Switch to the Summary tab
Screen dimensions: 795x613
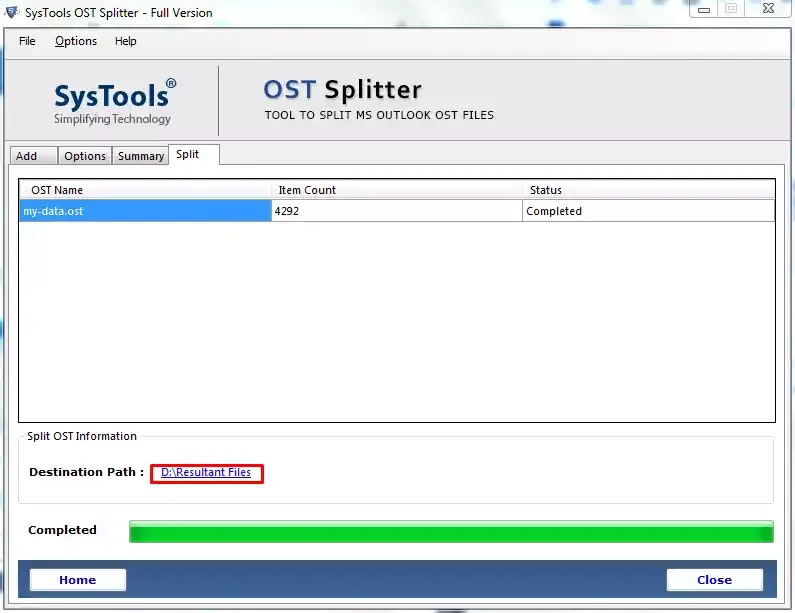(x=140, y=156)
